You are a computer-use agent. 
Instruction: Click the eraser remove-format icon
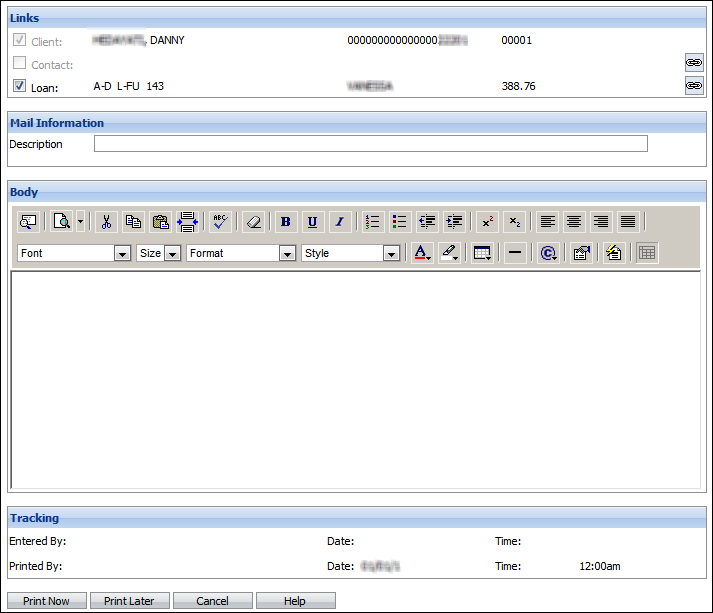coord(254,222)
